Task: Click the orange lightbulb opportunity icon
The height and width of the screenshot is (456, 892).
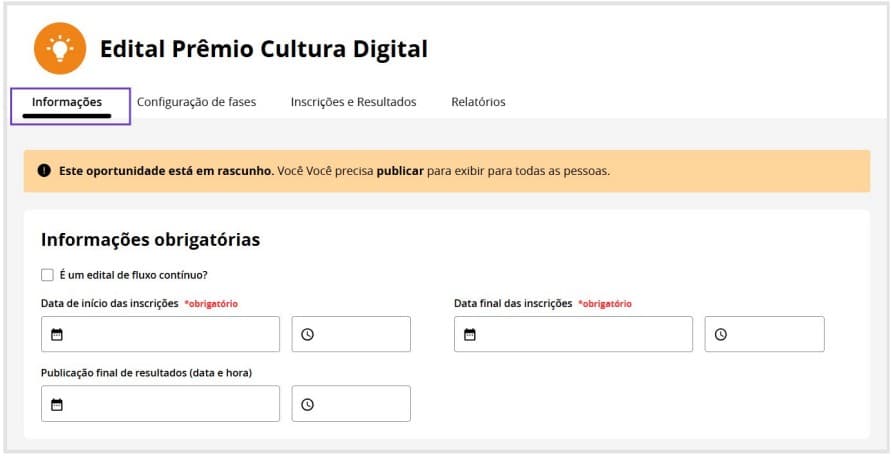Action: point(60,47)
